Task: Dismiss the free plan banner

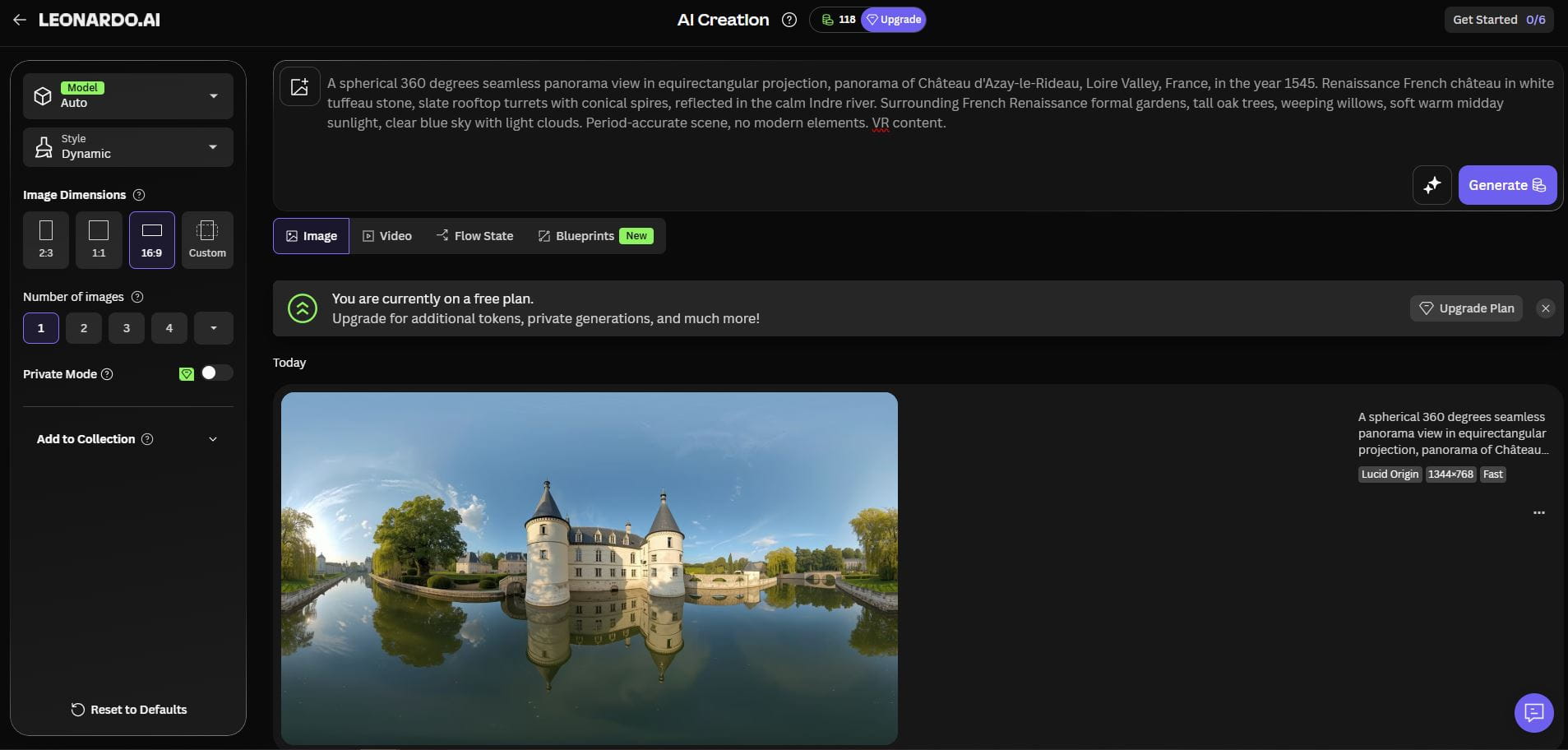Action: tap(1545, 308)
